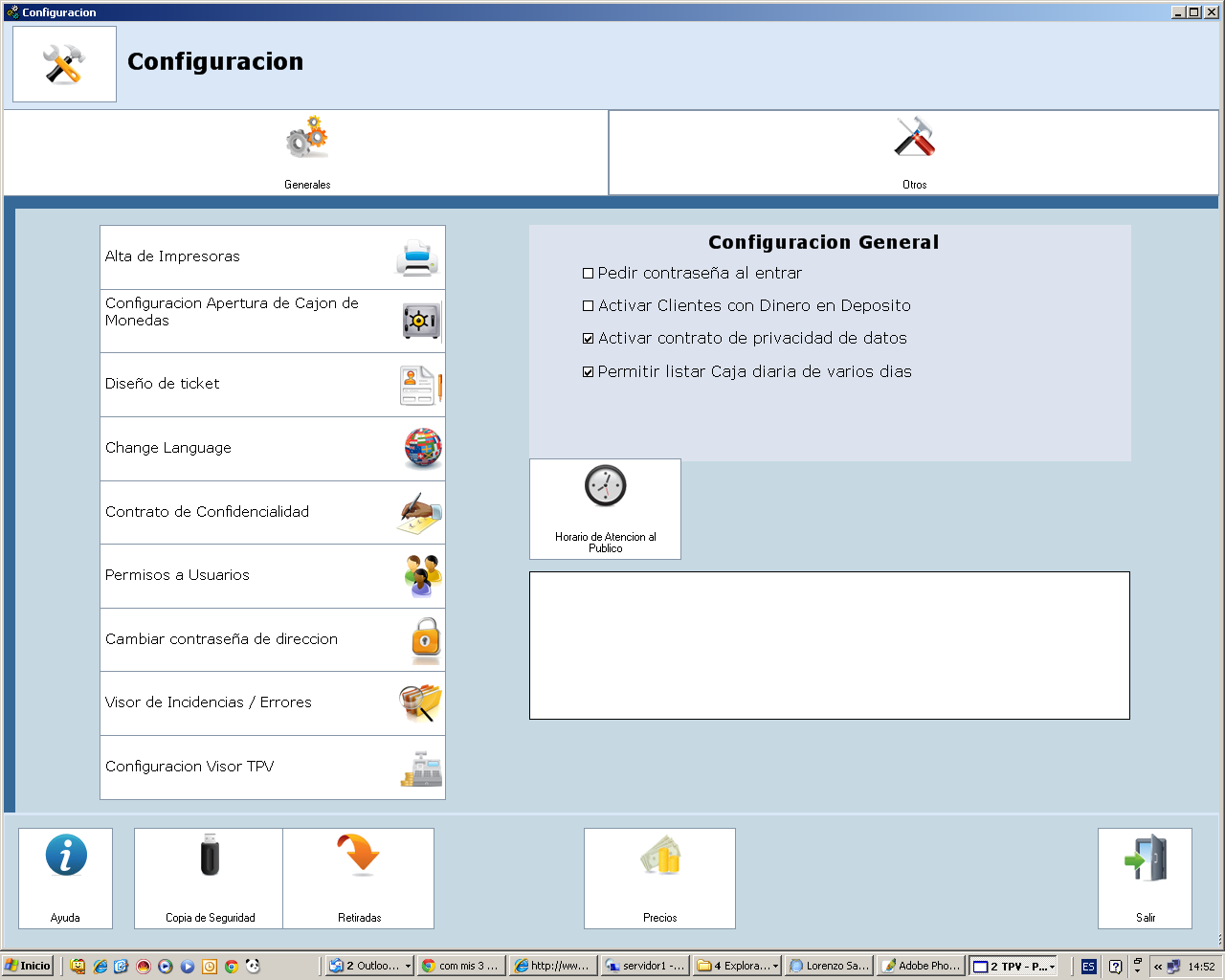Image resolution: width=1225 pixels, height=980 pixels.
Task: Click the padlock icon for password change
Action: (x=426, y=639)
